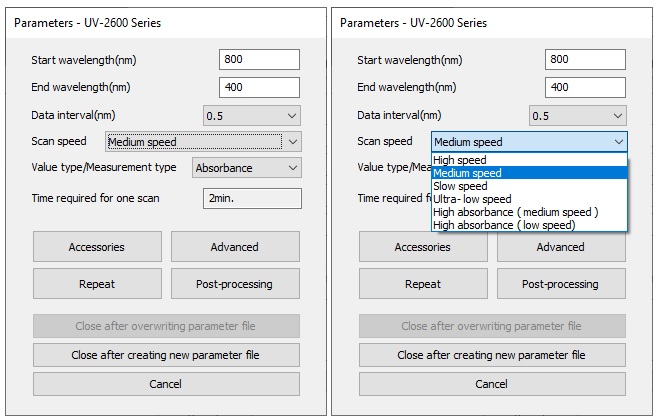Select High absorbance (low speed) option

coord(529,225)
